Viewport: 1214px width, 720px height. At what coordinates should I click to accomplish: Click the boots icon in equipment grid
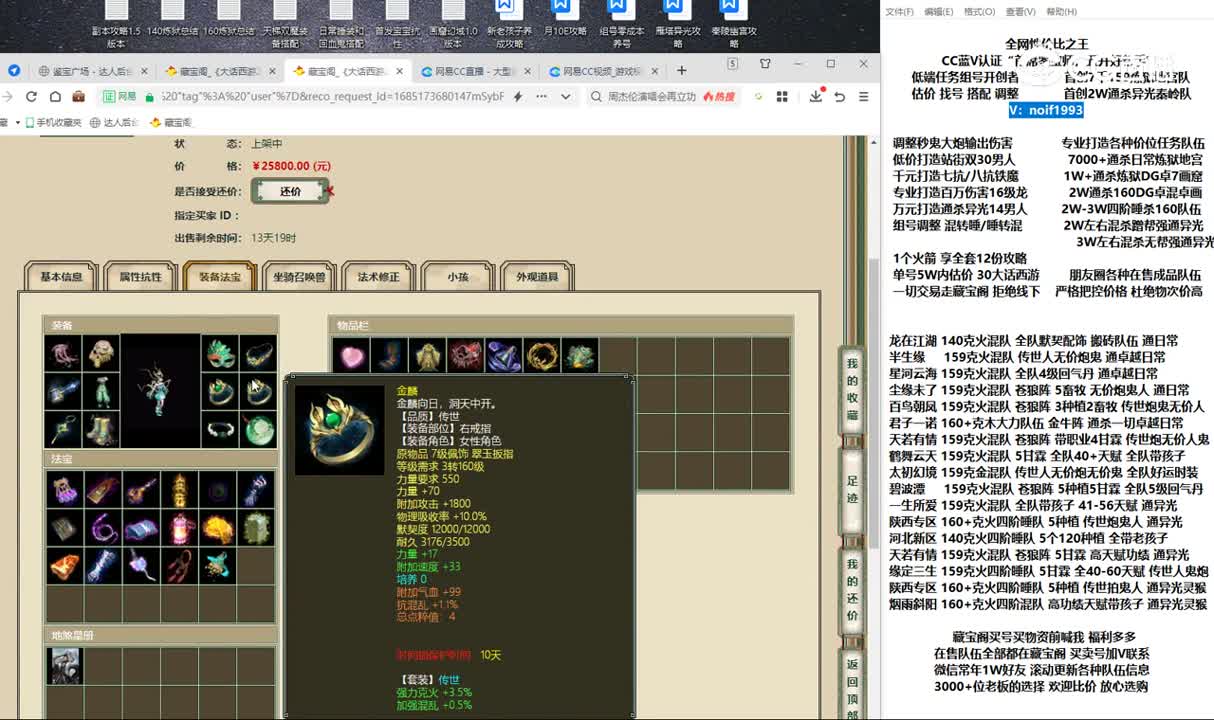pyautogui.click(x=101, y=430)
